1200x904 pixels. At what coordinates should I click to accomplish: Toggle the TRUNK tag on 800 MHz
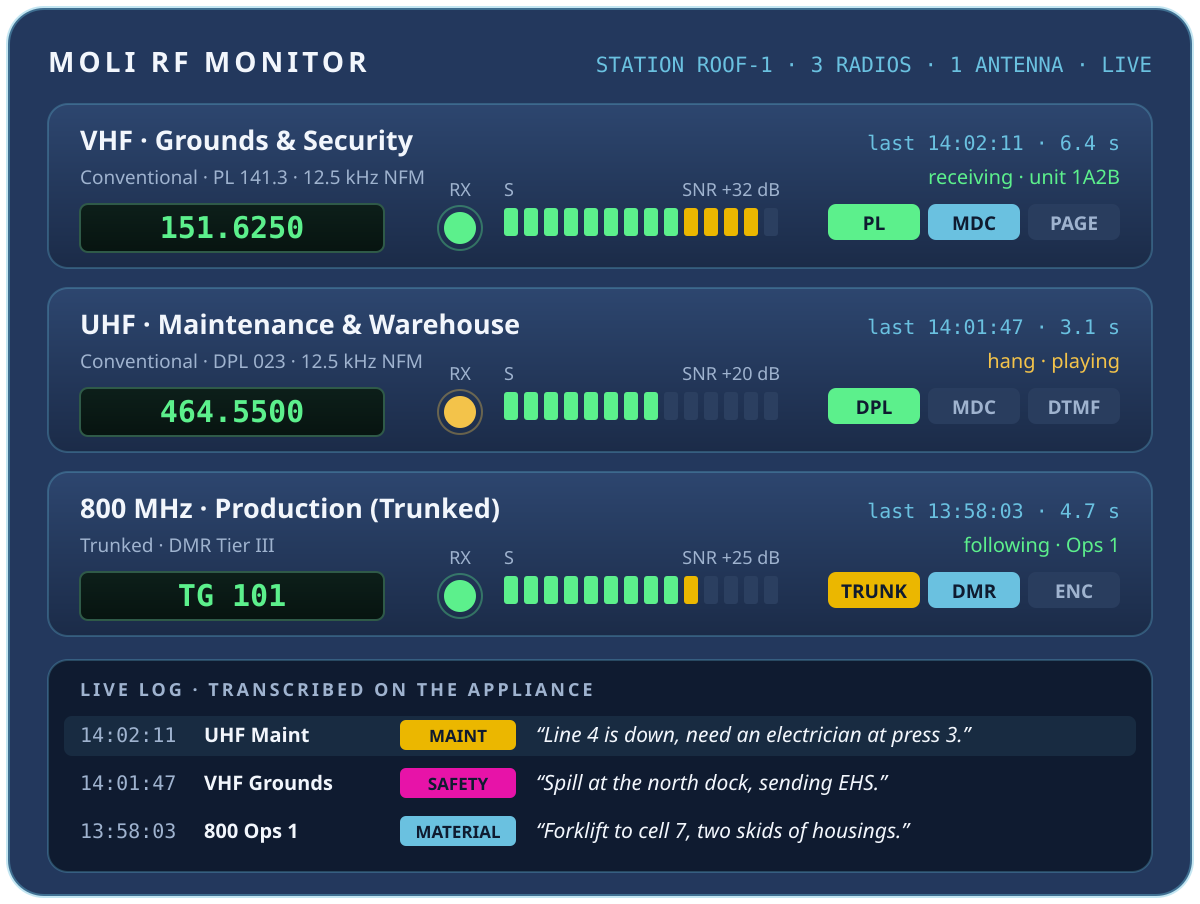[874, 591]
